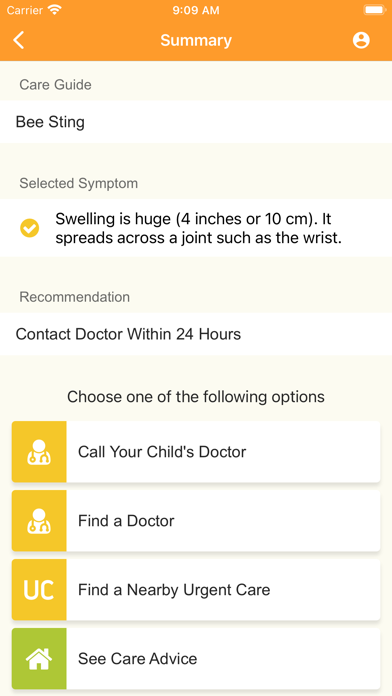This screenshot has width=392, height=696.
Task: Tap the Wi-Fi status icon
Action: (x=55, y=10)
